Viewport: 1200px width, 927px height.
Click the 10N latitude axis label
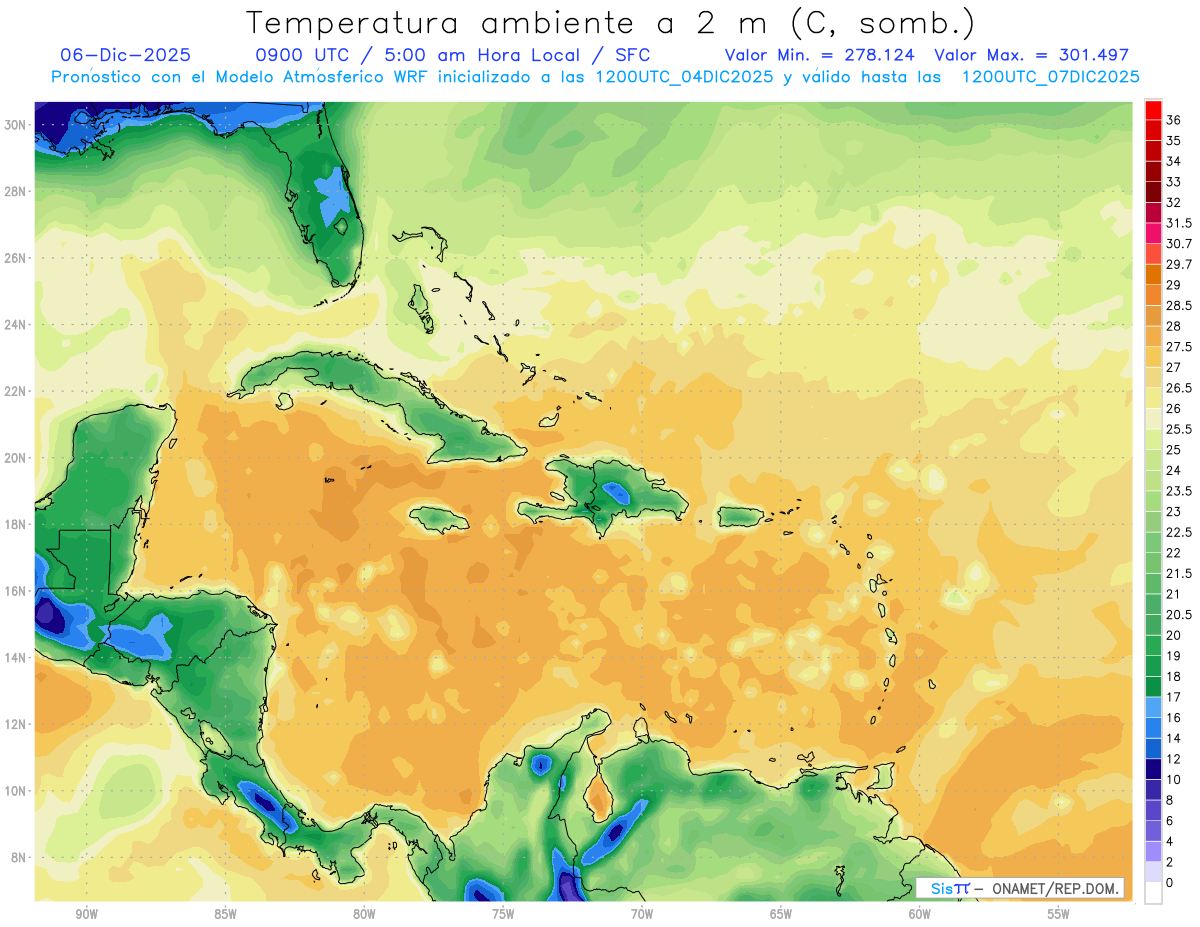click(15, 791)
